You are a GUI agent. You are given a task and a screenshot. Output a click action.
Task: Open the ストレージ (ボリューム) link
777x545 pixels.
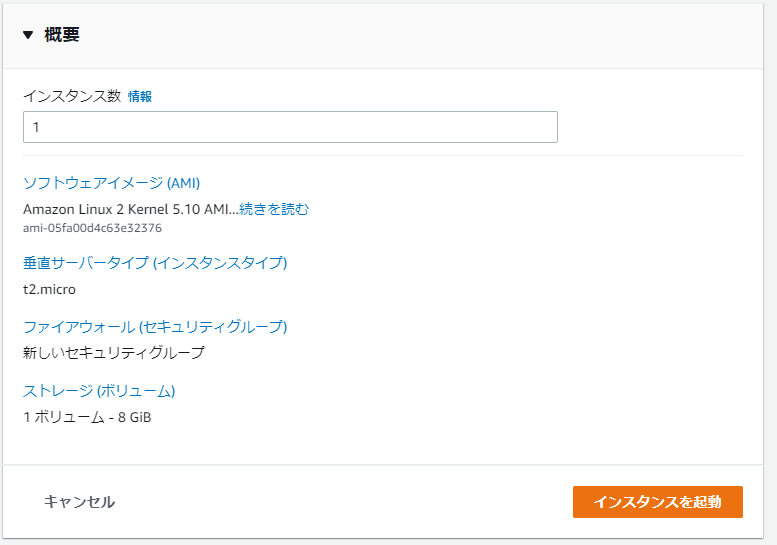click(99, 391)
